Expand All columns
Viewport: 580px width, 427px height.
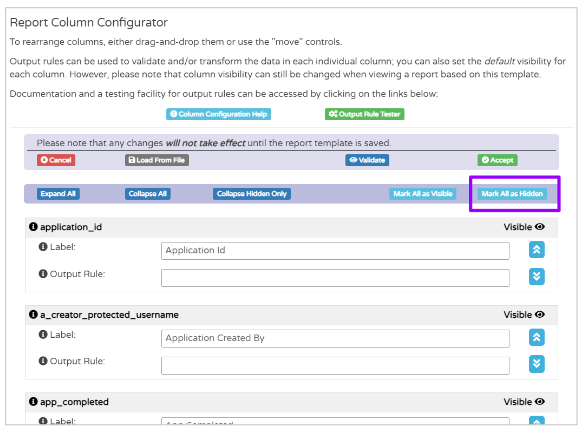click(x=58, y=194)
